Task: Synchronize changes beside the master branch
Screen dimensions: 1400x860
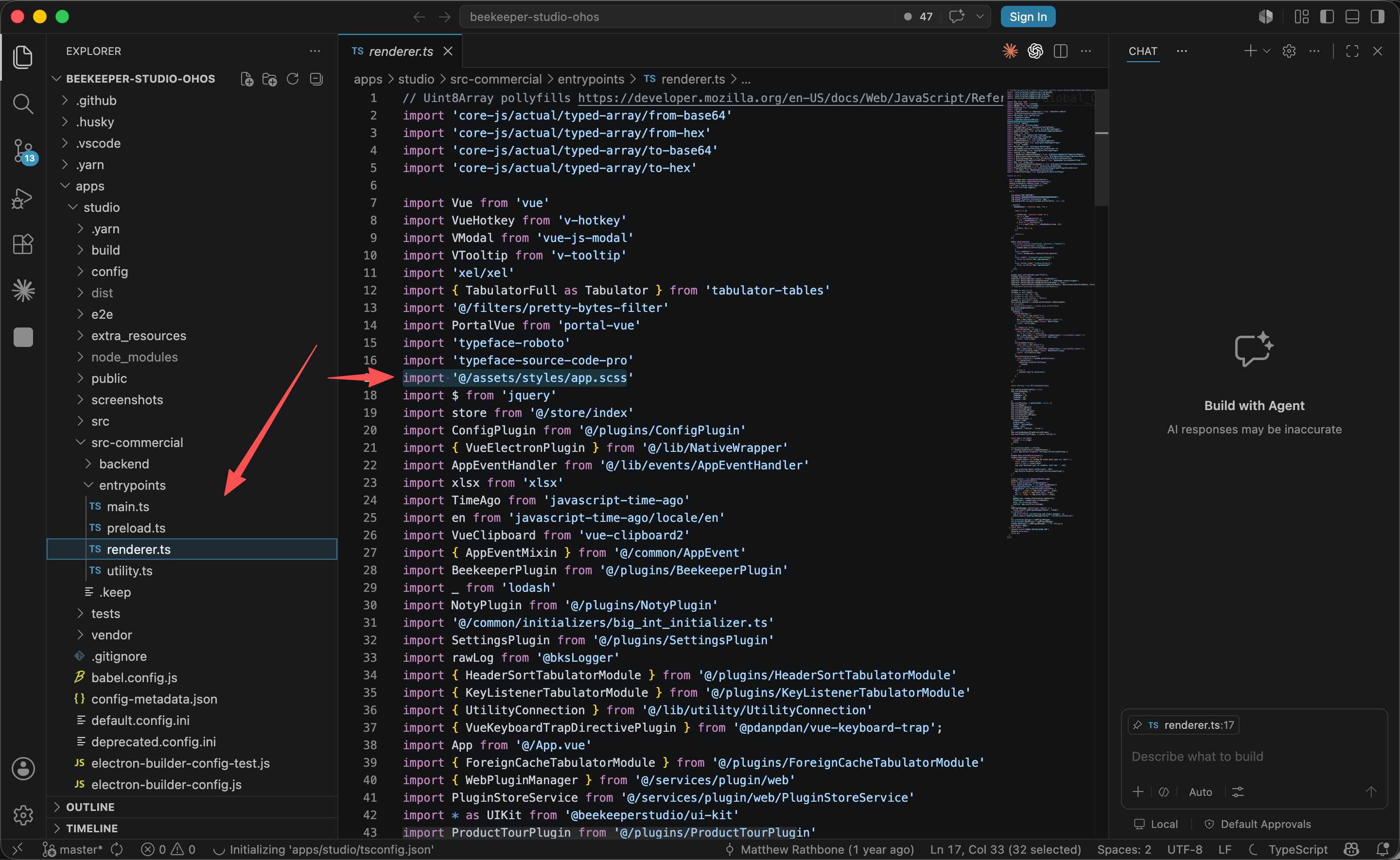Action: [117, 849]
